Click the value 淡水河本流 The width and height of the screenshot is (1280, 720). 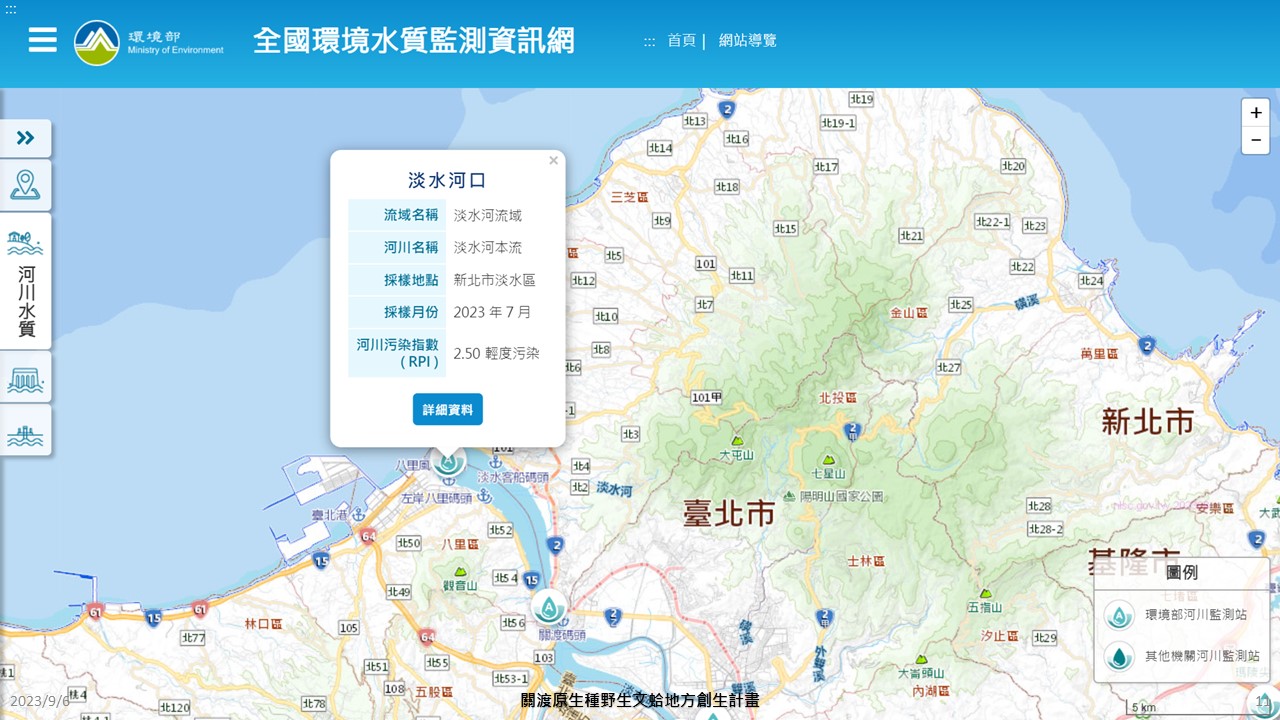point(488,247)
